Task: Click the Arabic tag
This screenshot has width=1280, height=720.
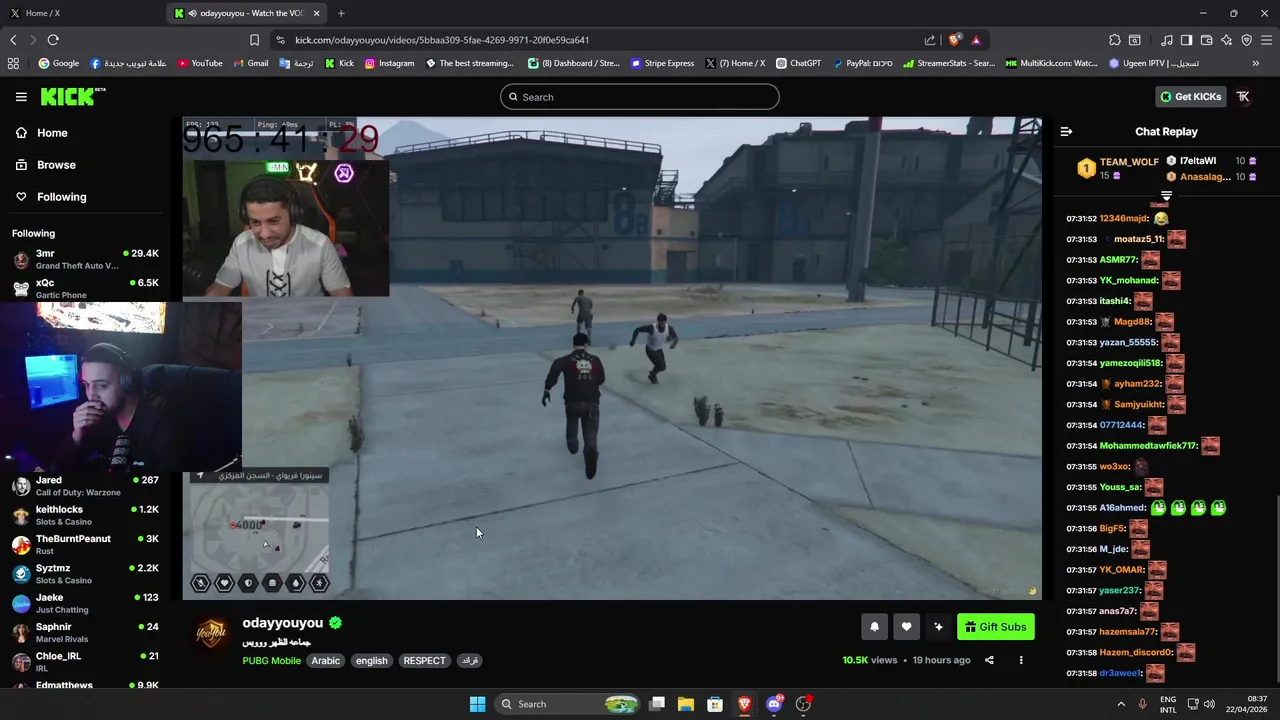Action: coord(325,661)
